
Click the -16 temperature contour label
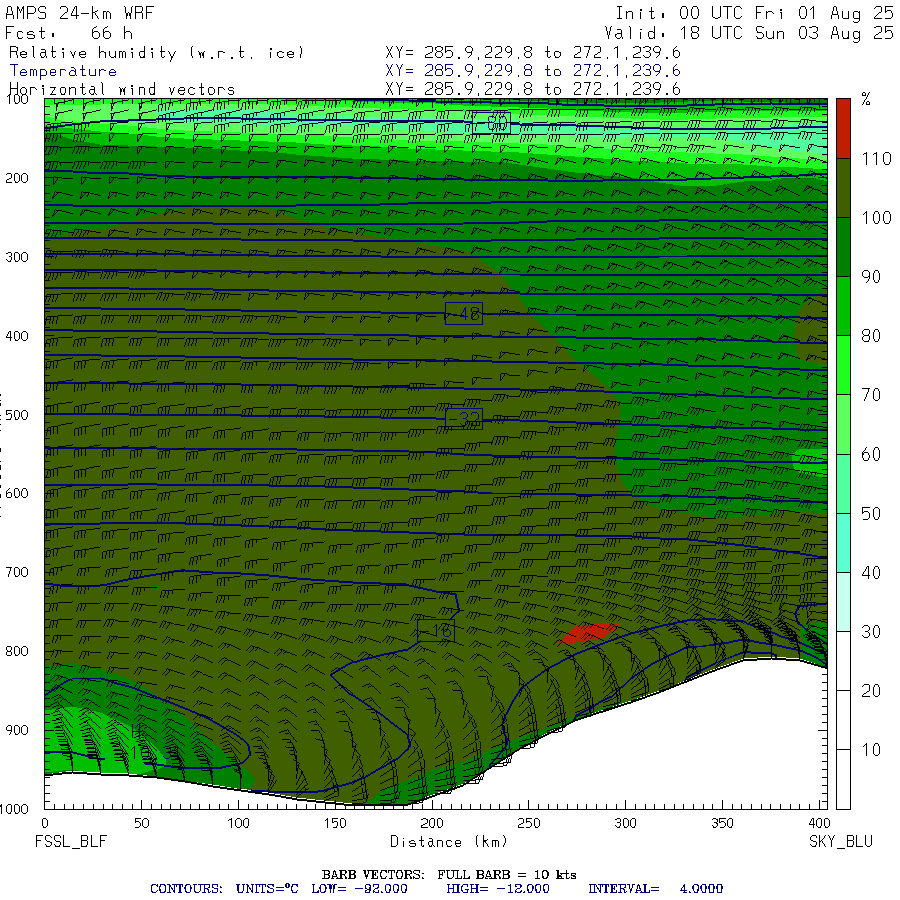click(x=436, y=631)
